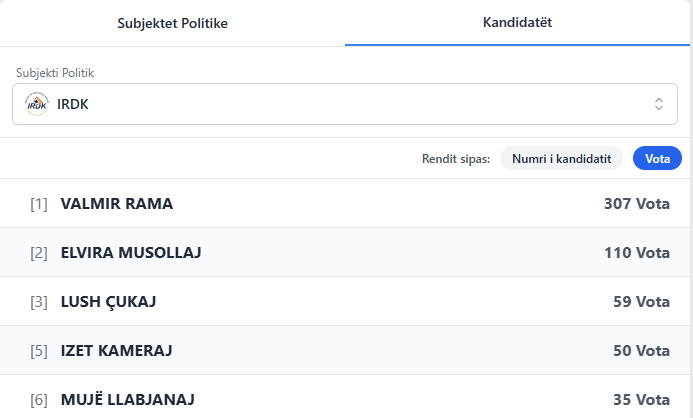This screenshot has height=418, width=693.
Task: Click the 110 Vota result
Action: tap(636, 253)
